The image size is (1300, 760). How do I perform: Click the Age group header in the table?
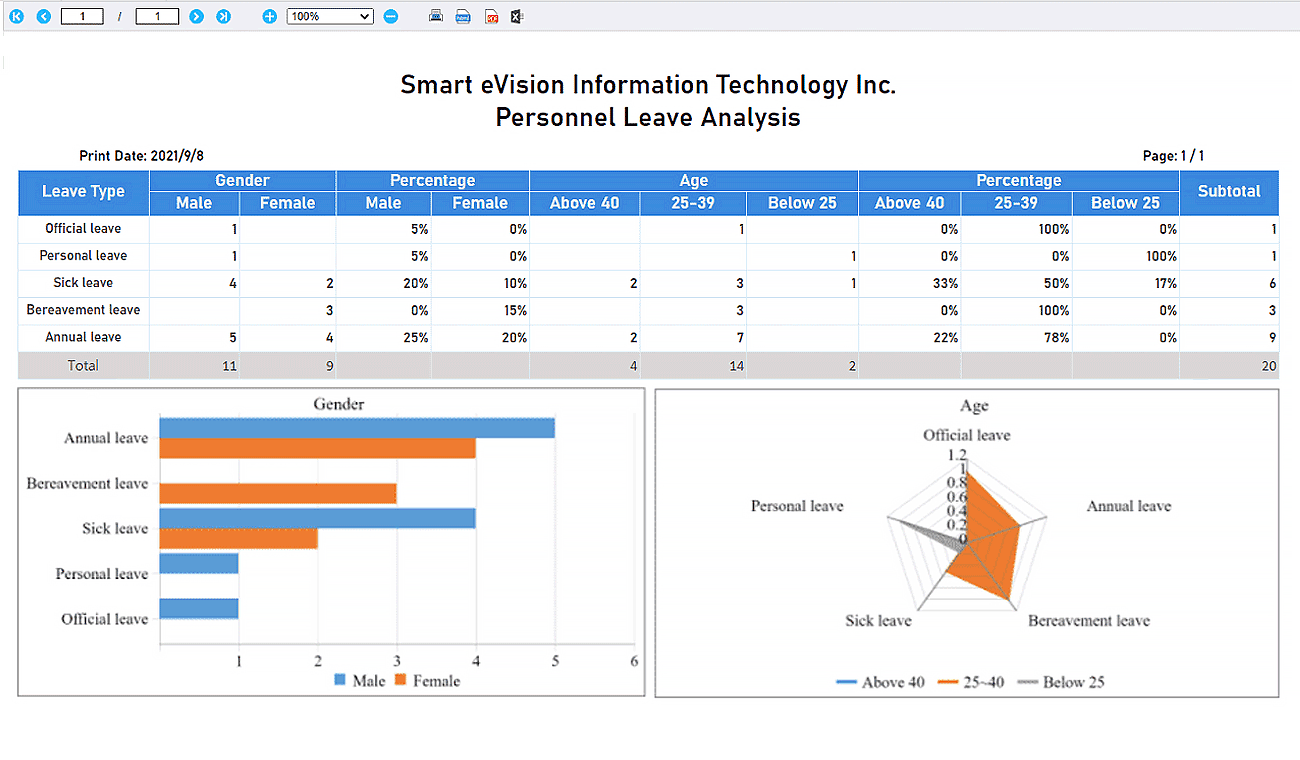pyautogui.click(x=694, y=181)
